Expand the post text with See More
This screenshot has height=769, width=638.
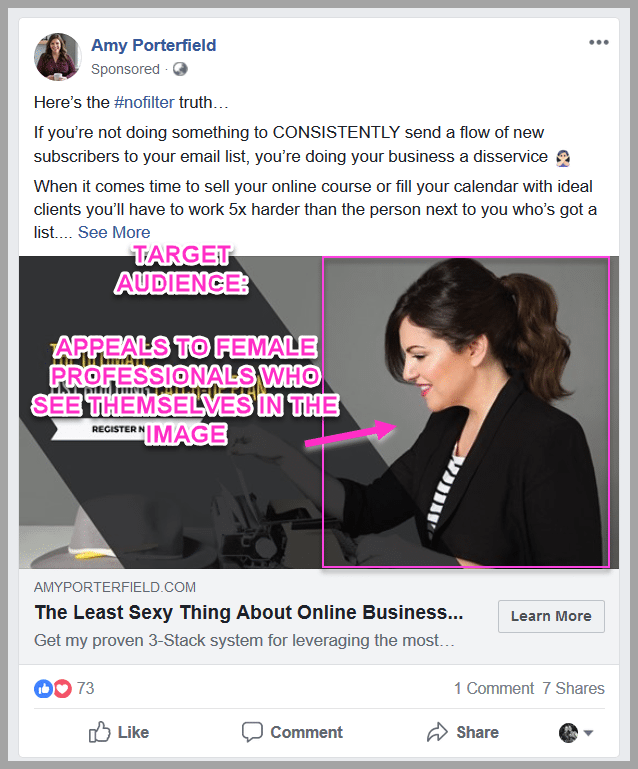[x=114, y=232]
